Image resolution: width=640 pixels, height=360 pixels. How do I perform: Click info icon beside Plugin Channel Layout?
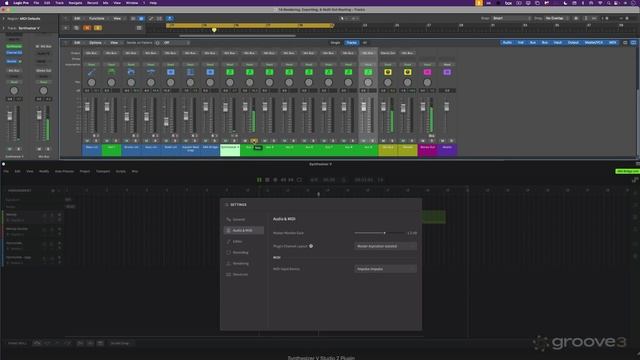tap(311, 246)
